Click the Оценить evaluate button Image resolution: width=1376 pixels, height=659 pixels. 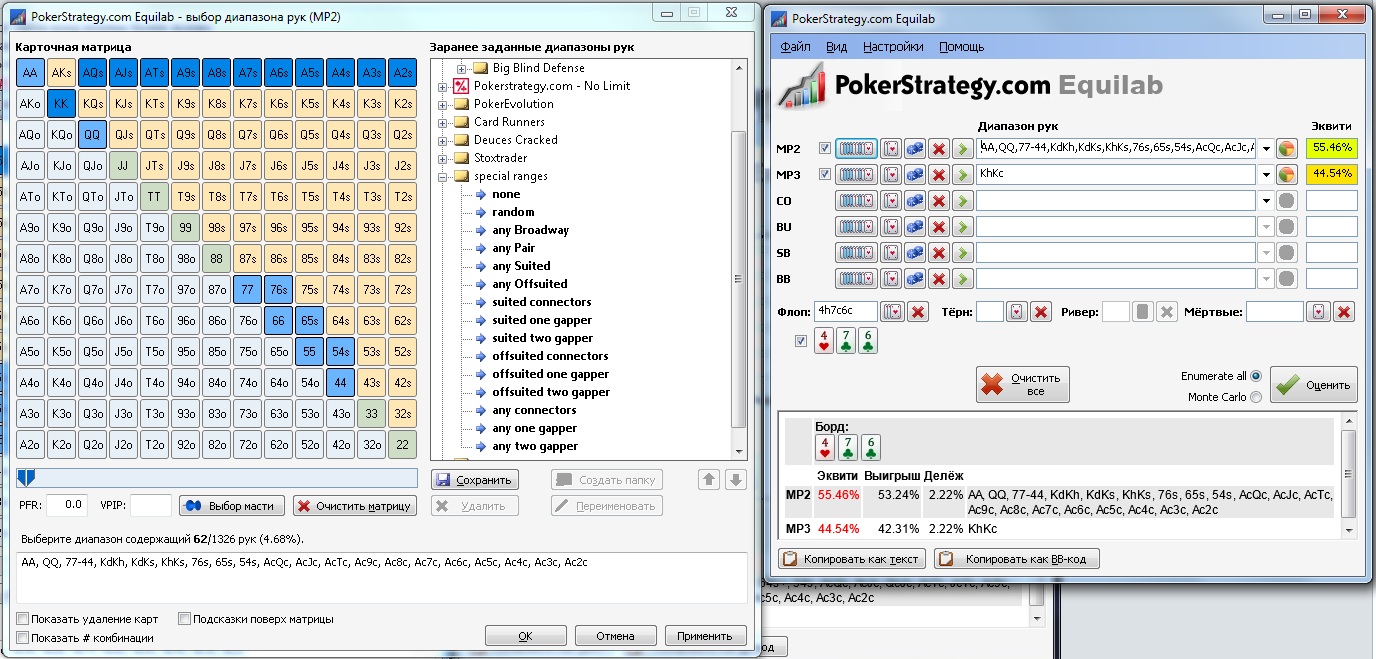[x=1315, y=385]
